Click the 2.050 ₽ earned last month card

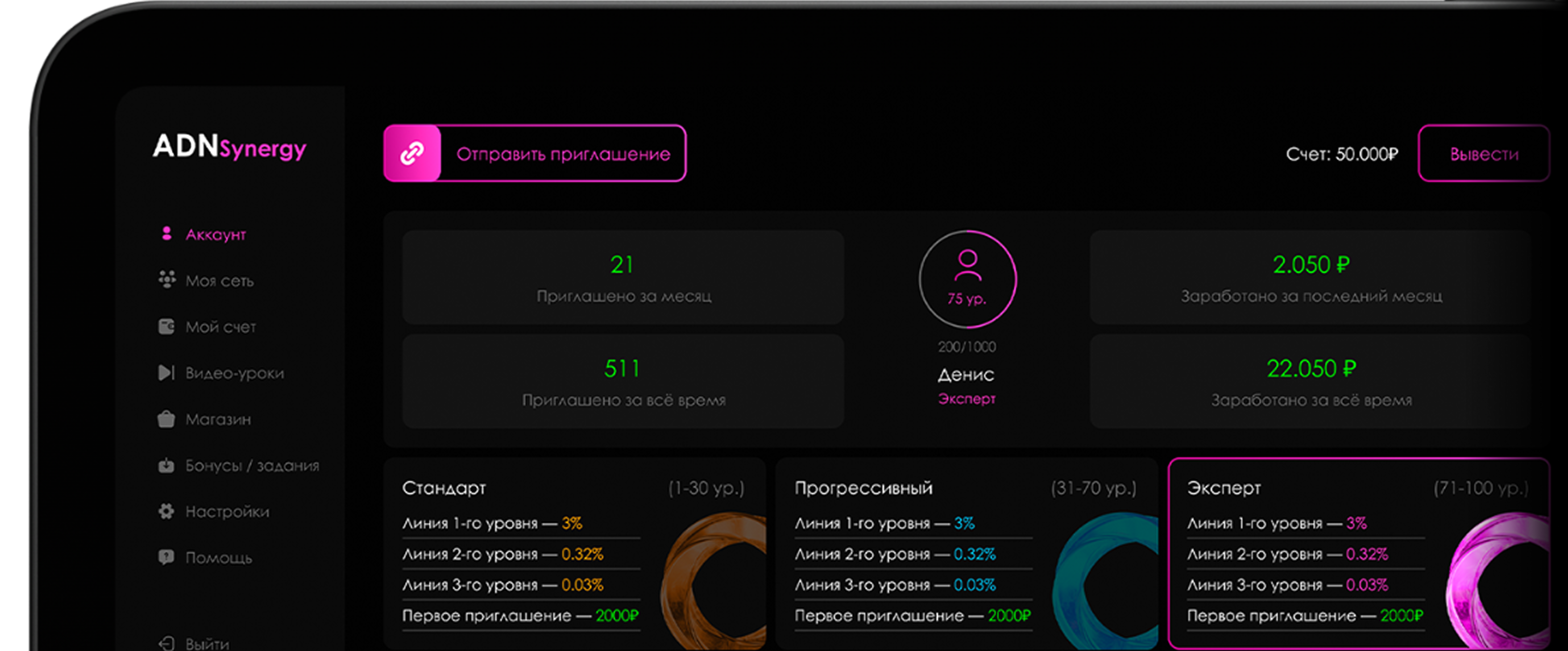pos(1310,277)
